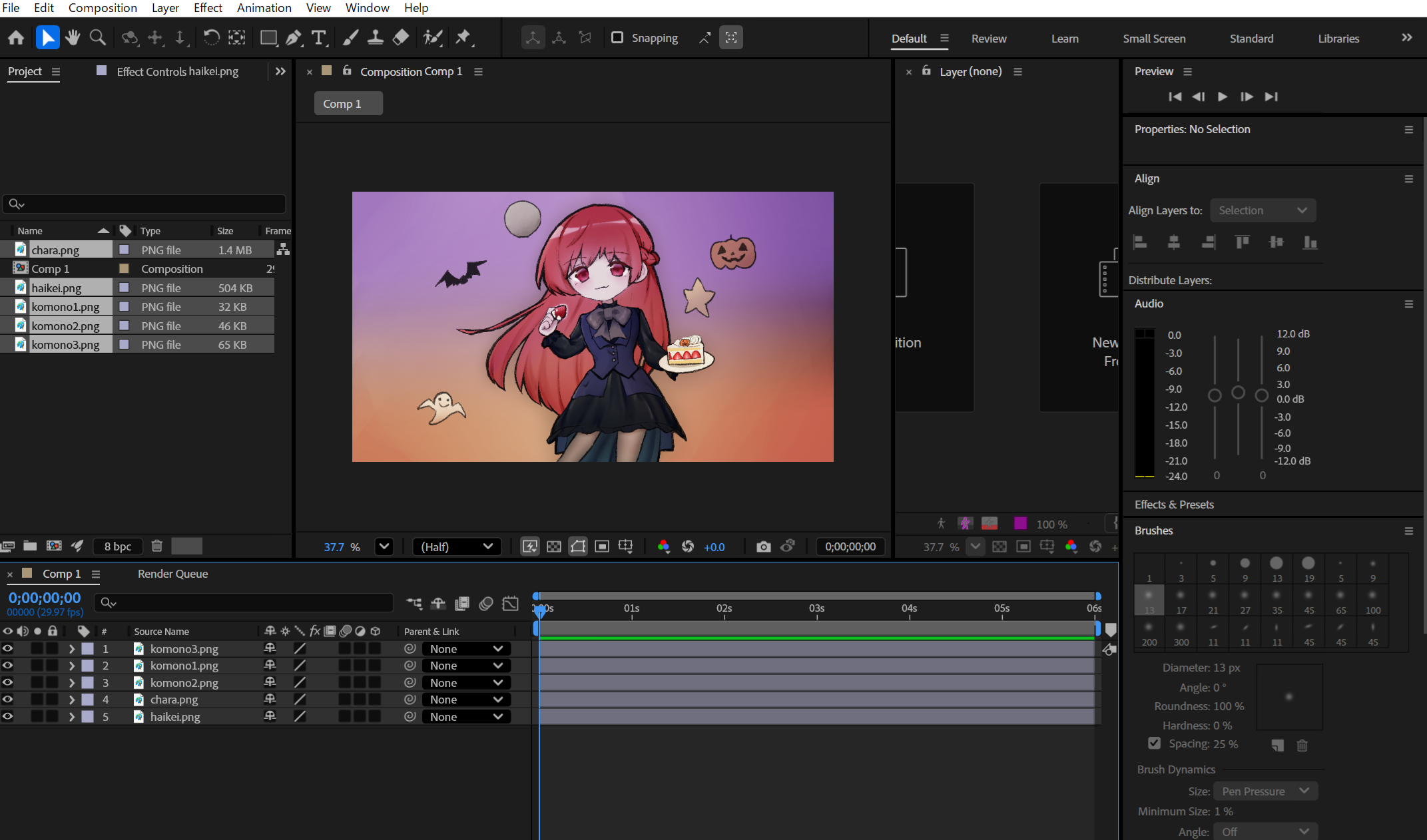The image size is (1427, 840).
Task: Open Align Layers to Selection dropdown
Action: click(x=1262, y=210)
